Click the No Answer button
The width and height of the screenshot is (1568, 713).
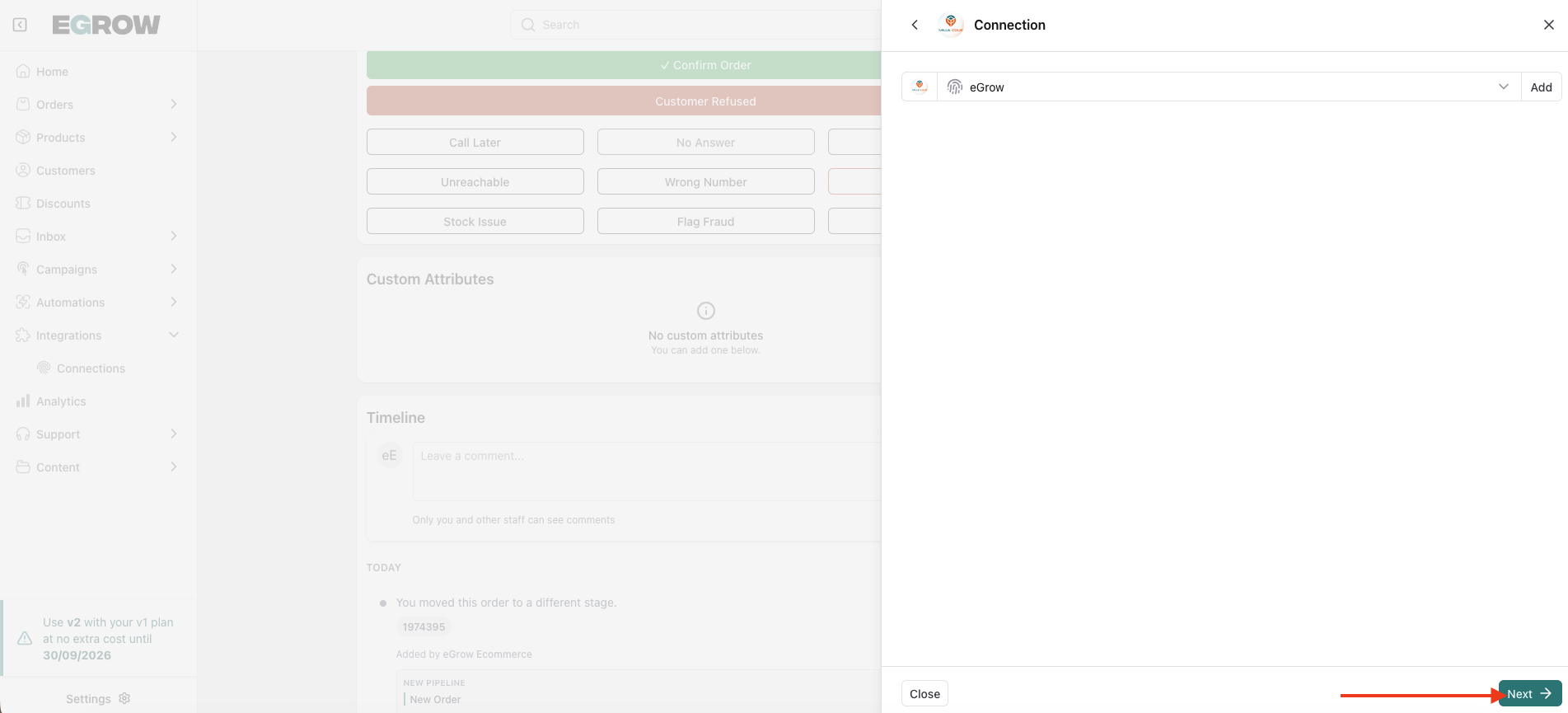706,143
